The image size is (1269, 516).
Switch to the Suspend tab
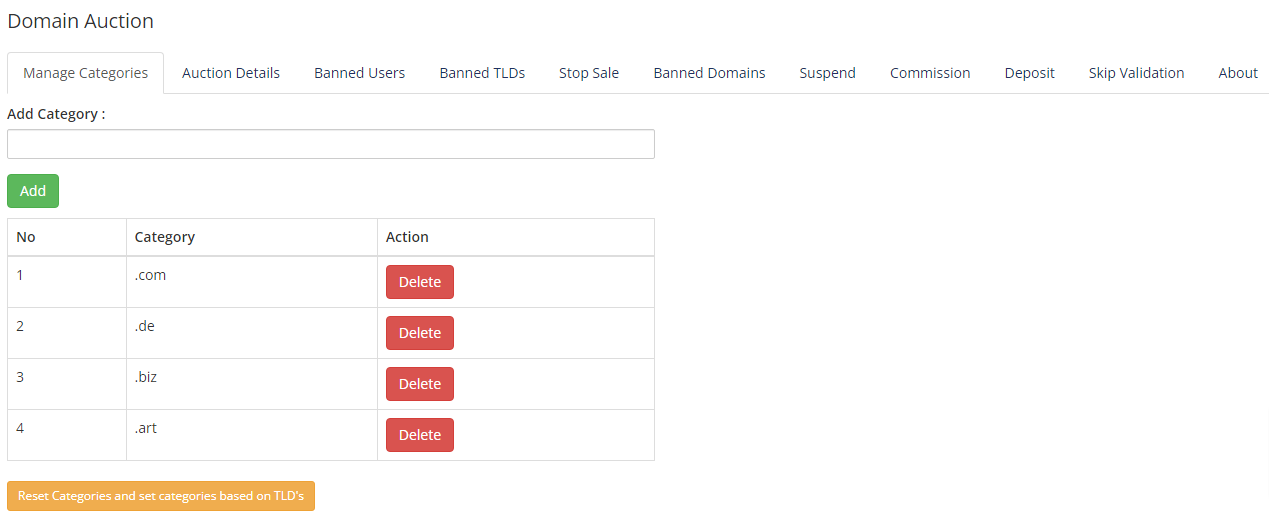(x=828, y=73)
